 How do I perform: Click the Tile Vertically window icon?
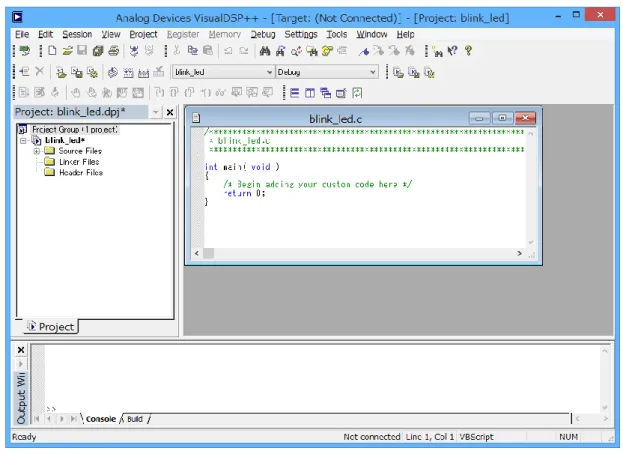[310, 93]
